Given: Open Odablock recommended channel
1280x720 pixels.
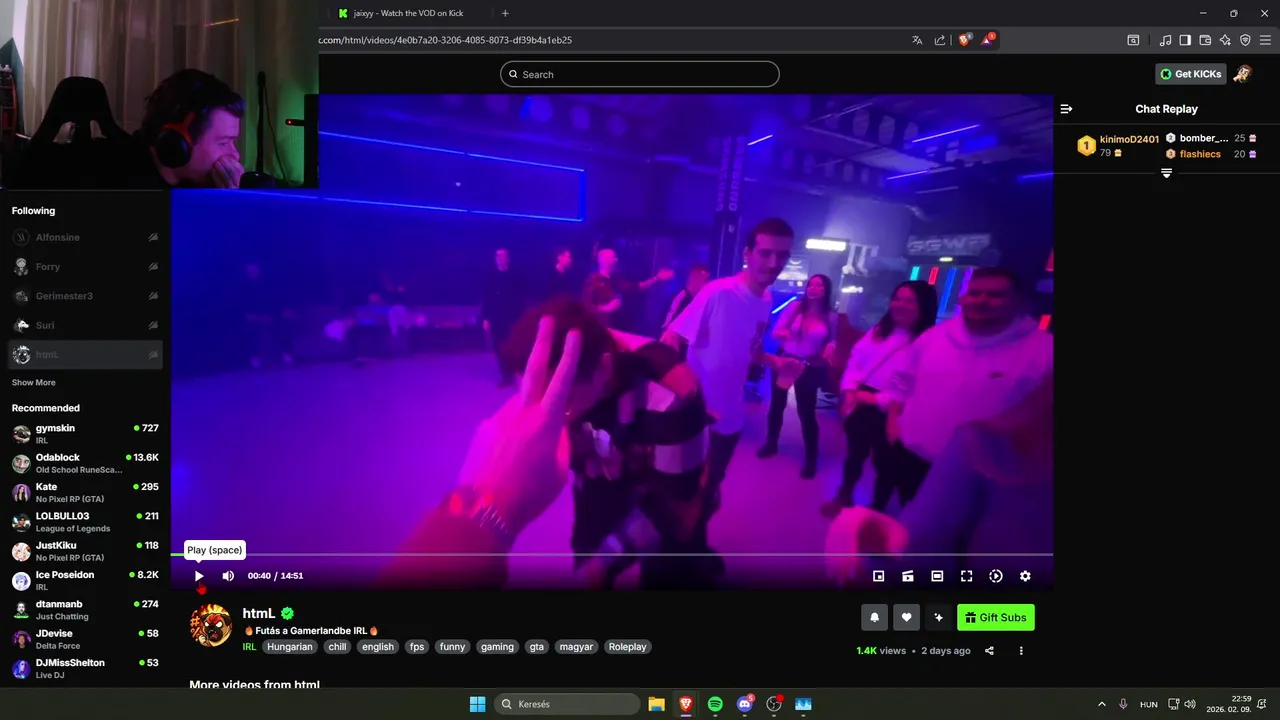Looking at the screenshot, I should (85, 463).
